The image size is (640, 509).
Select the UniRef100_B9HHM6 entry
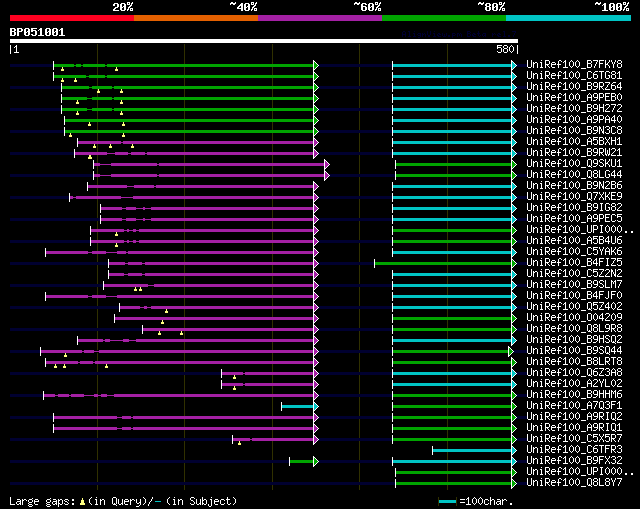pyautogui.click(x=574, y=395)
